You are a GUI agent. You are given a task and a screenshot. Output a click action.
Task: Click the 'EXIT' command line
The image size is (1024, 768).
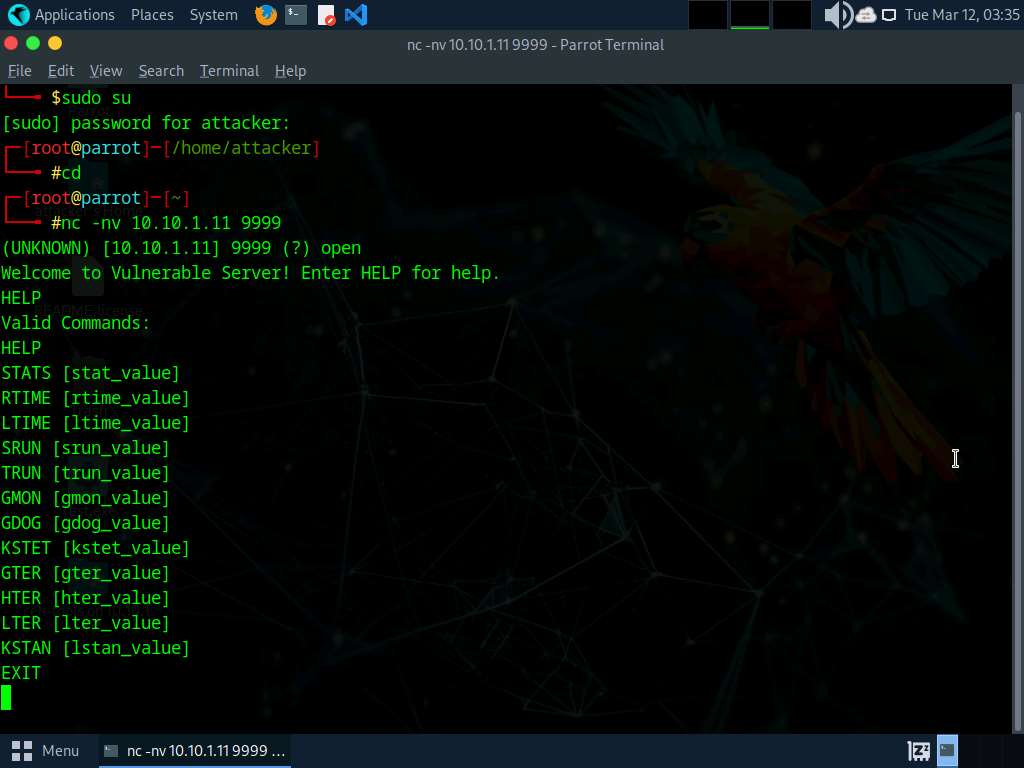point(21,673)
